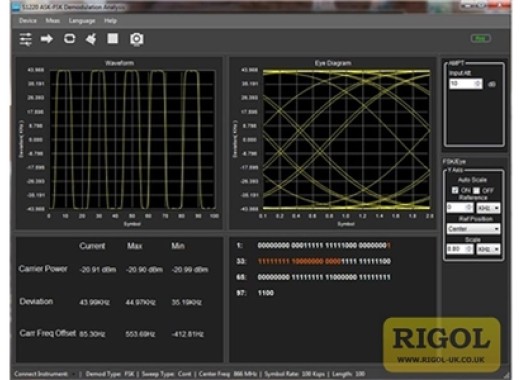Click the Rigol watermark logo
The width and height of the screenshot is (520, 380).
[x=442, y=345]
